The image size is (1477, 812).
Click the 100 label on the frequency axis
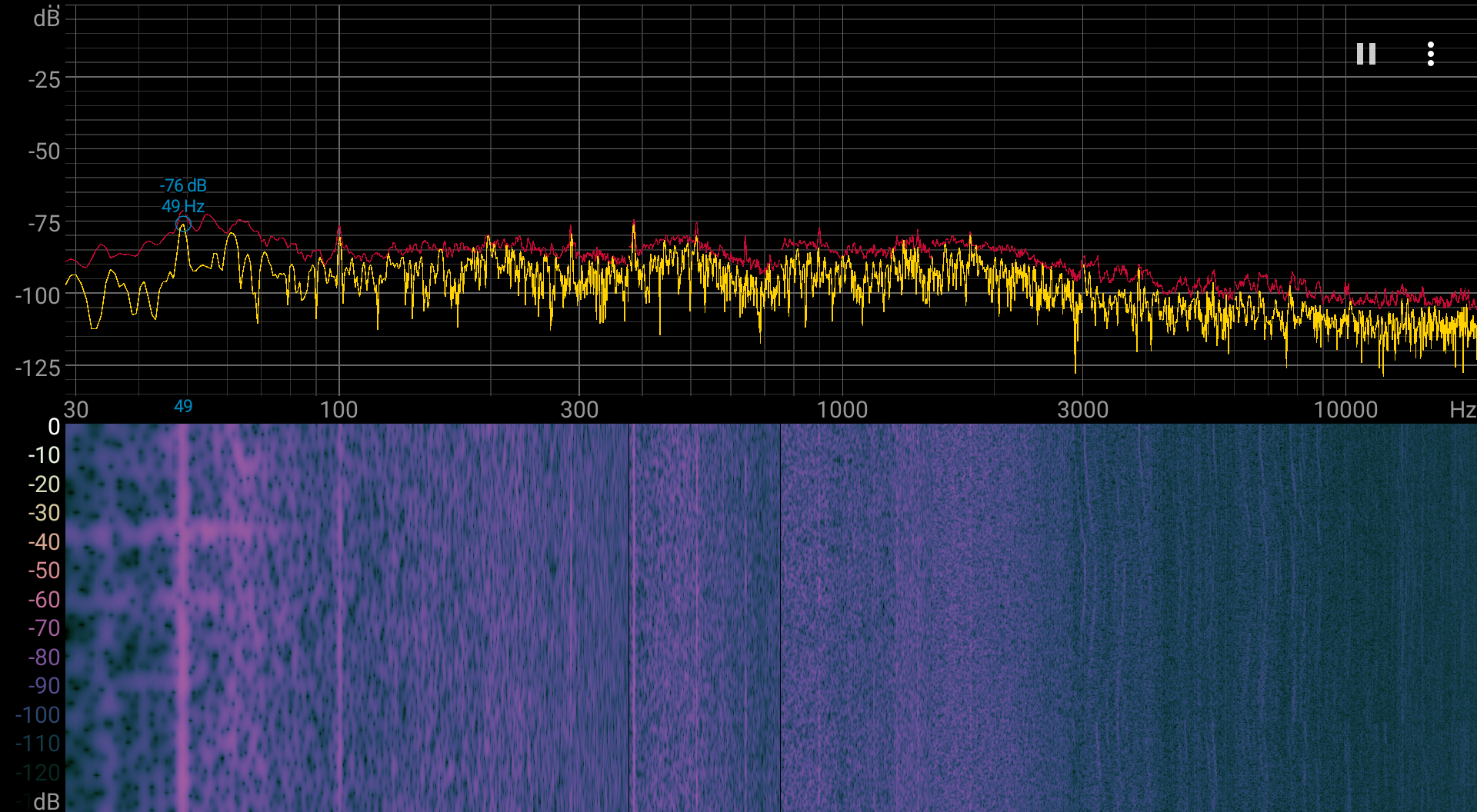(x=338, y=409)
